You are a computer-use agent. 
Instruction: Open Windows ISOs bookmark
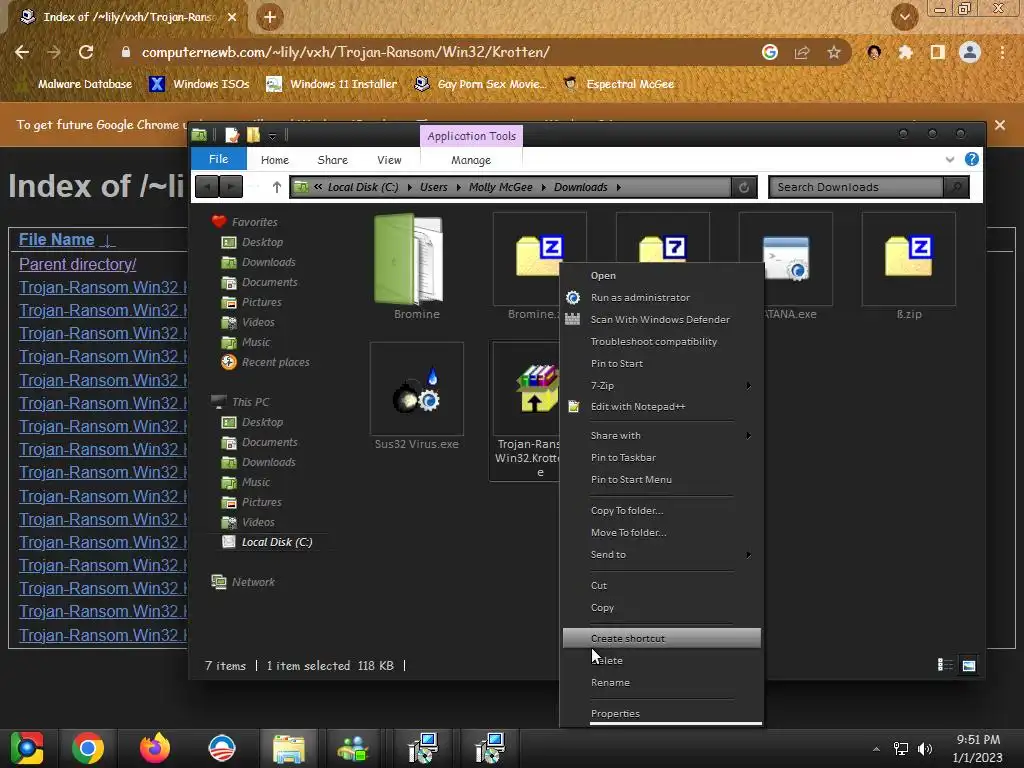pyautogui.click(x=199, y=84)
